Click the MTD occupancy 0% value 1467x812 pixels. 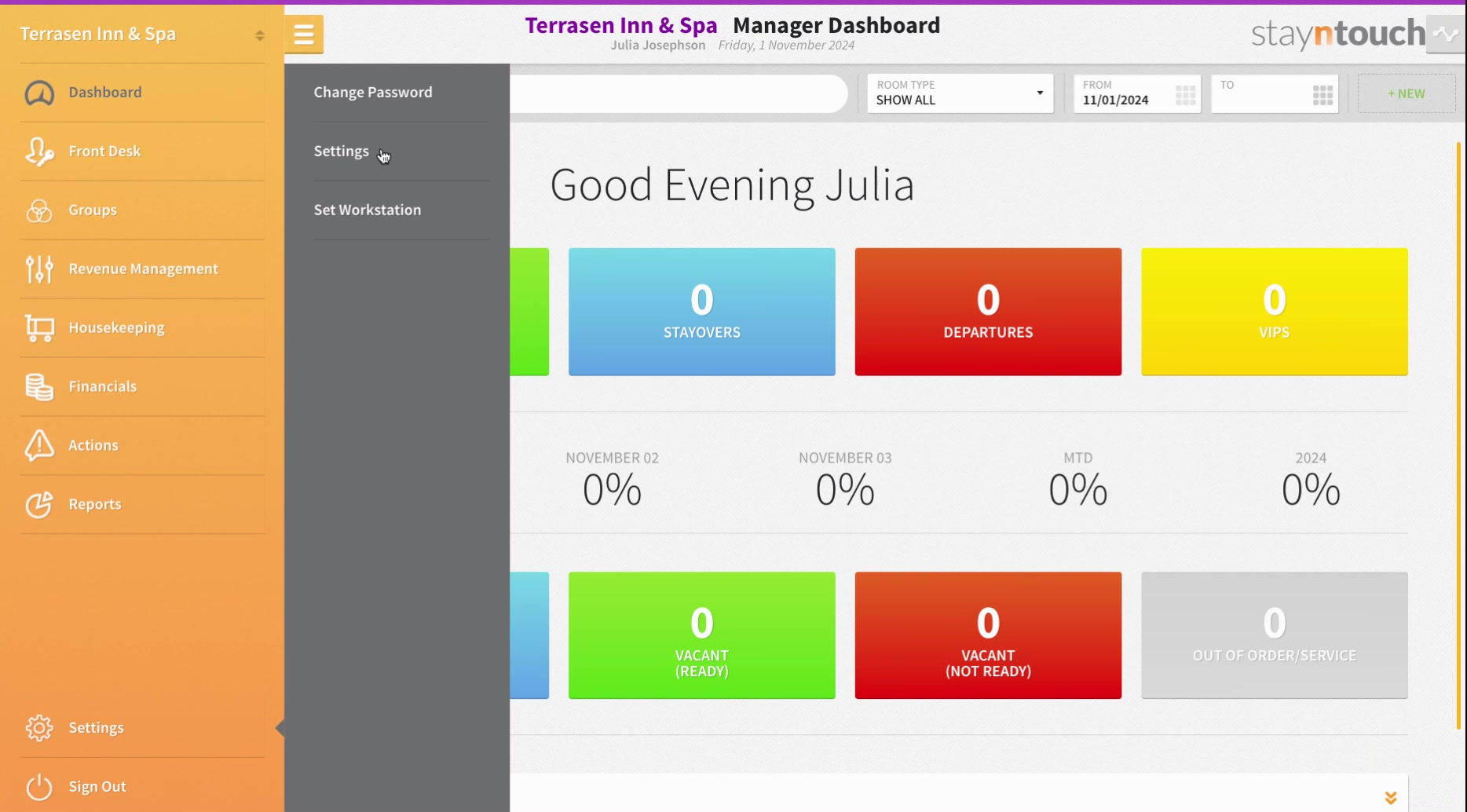[x=1078, y=490]
